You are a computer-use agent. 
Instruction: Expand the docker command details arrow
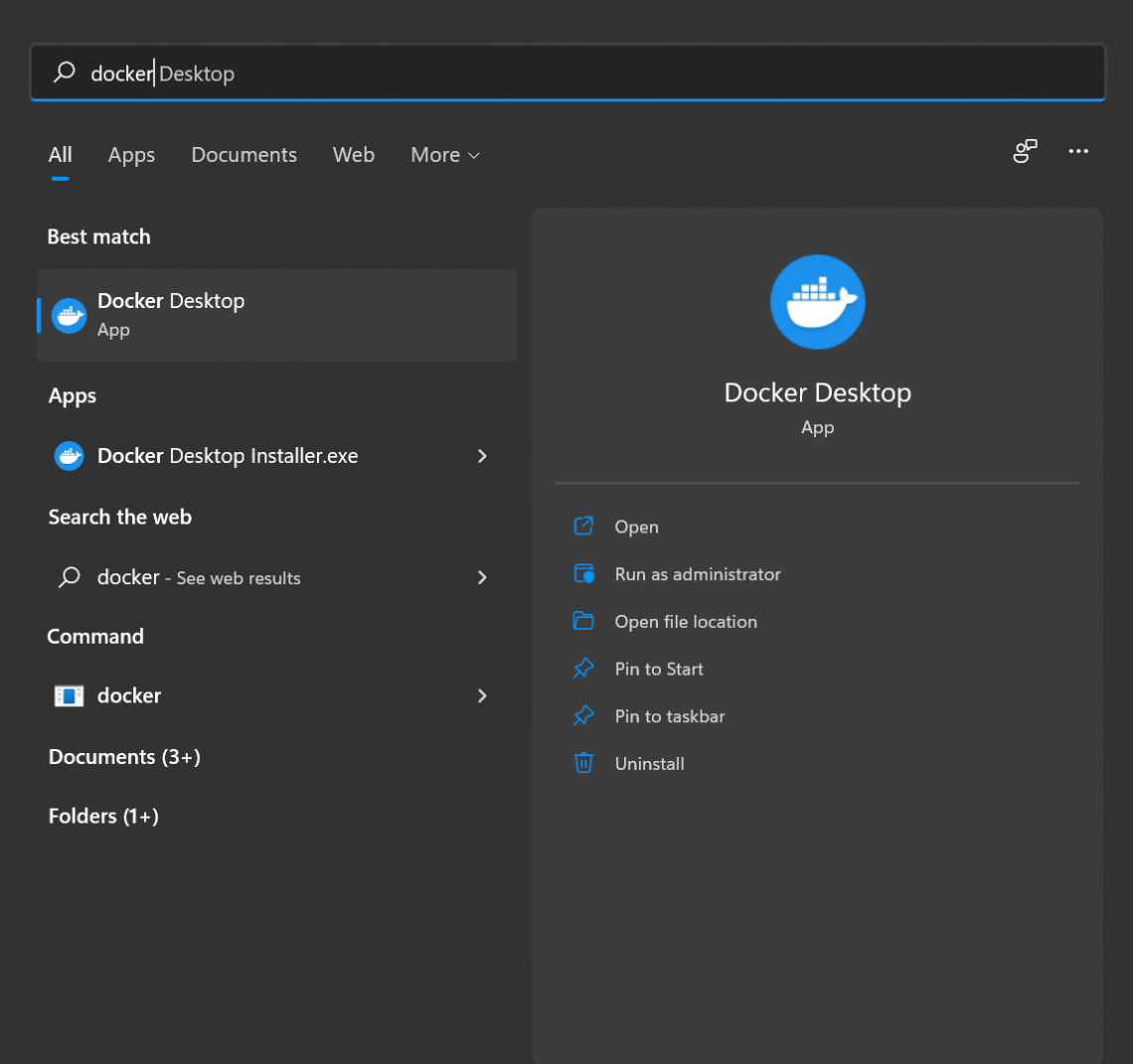tap(482, 695)
